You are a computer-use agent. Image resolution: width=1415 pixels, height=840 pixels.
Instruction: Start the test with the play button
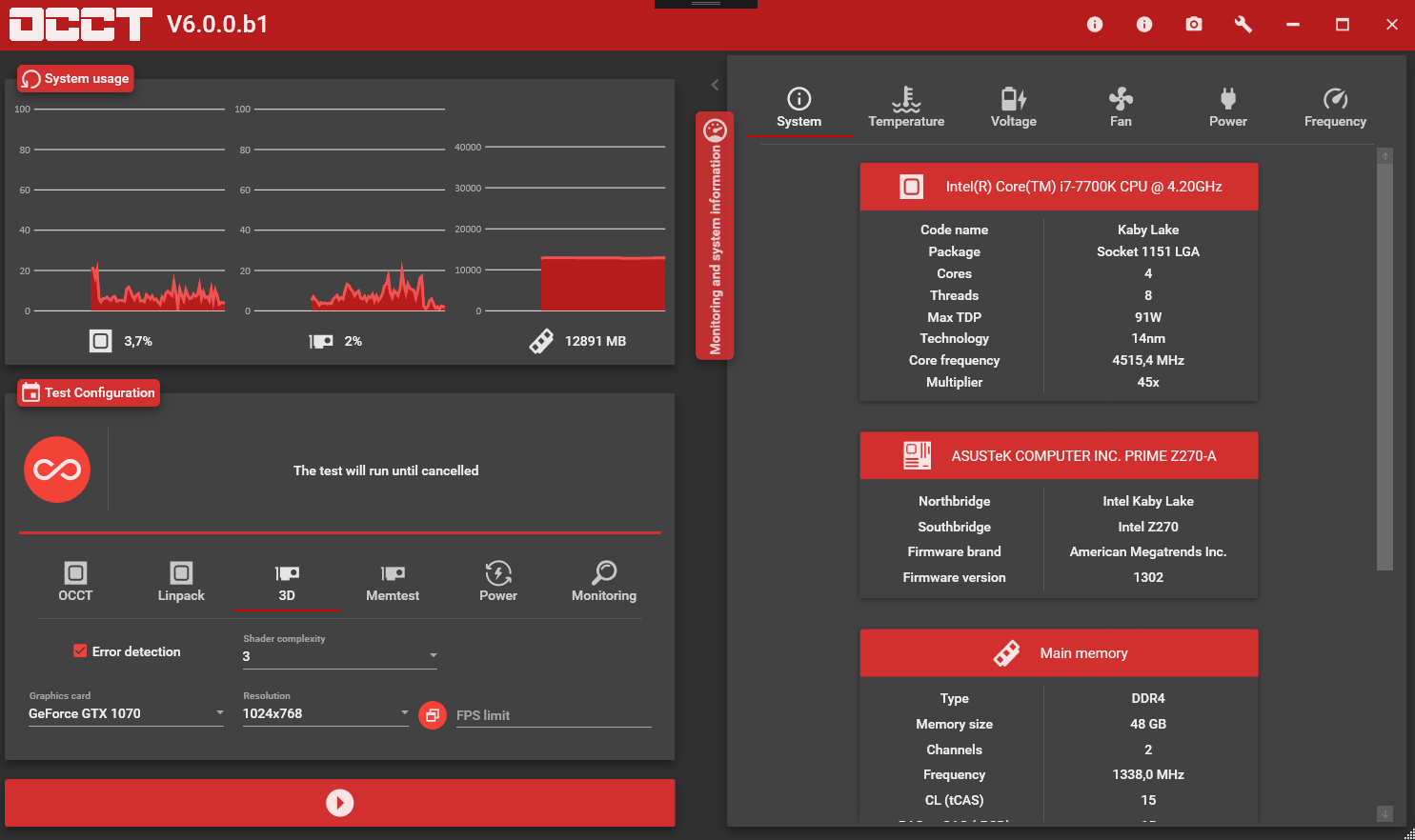339,803
